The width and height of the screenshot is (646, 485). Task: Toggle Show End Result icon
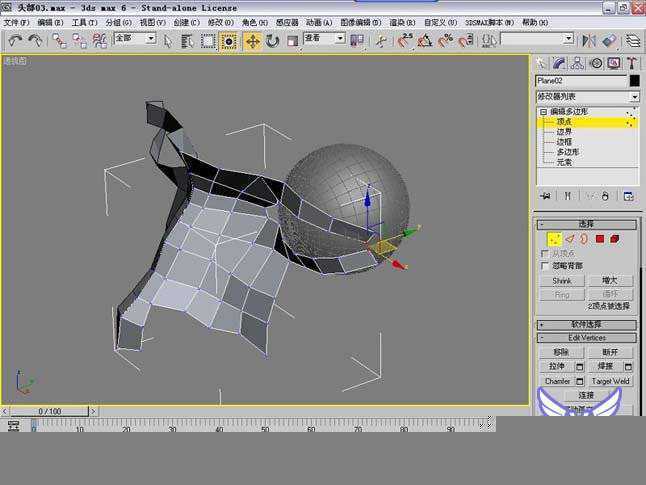(x=568, y=196)
